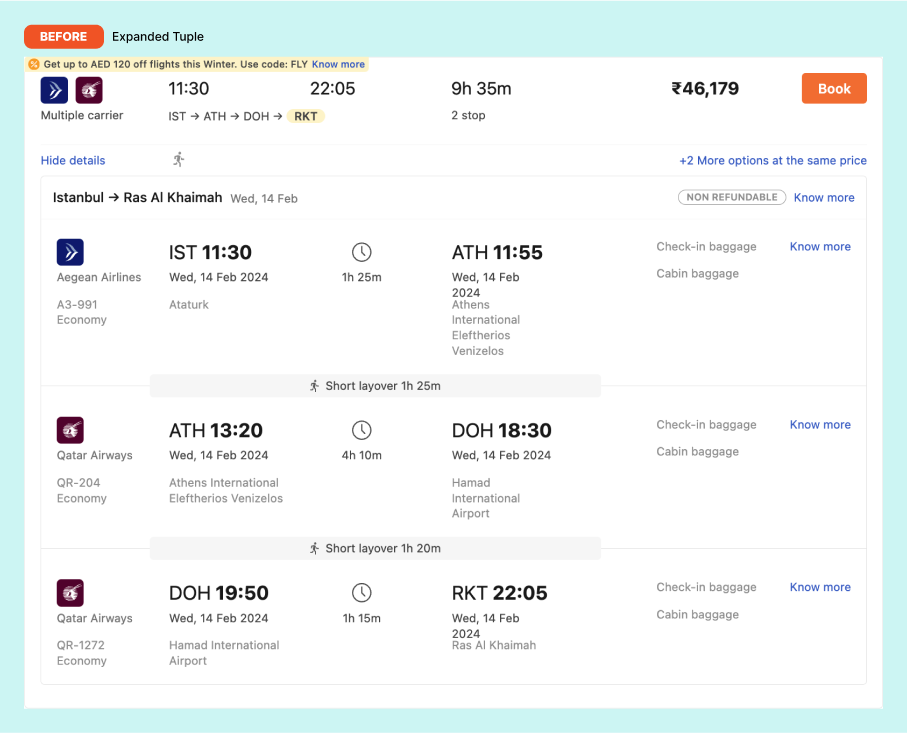Open Know more link in promo banner

click(x=338, y=64)
